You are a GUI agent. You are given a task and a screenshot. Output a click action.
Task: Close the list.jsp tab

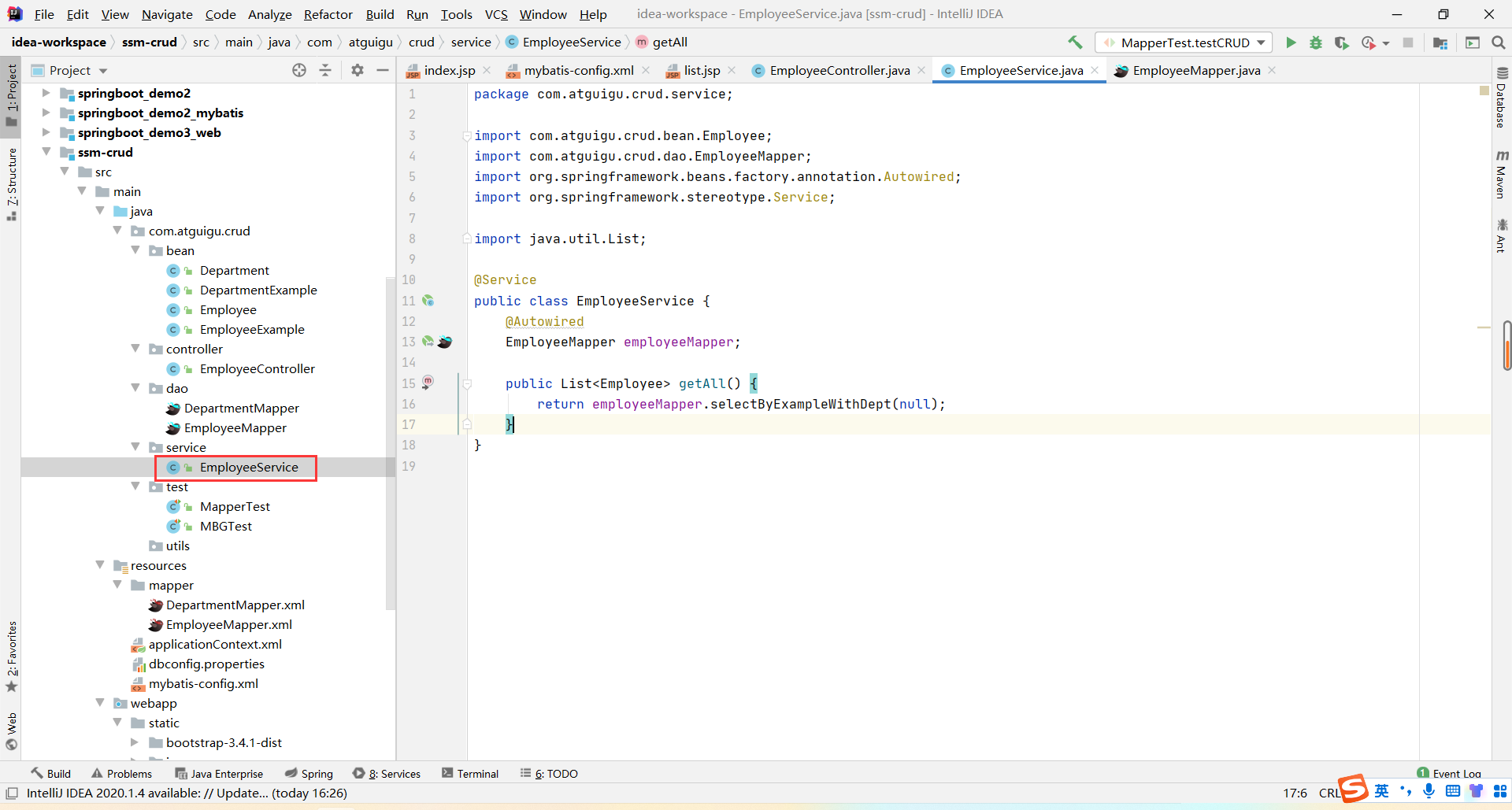tap(732, 70)
